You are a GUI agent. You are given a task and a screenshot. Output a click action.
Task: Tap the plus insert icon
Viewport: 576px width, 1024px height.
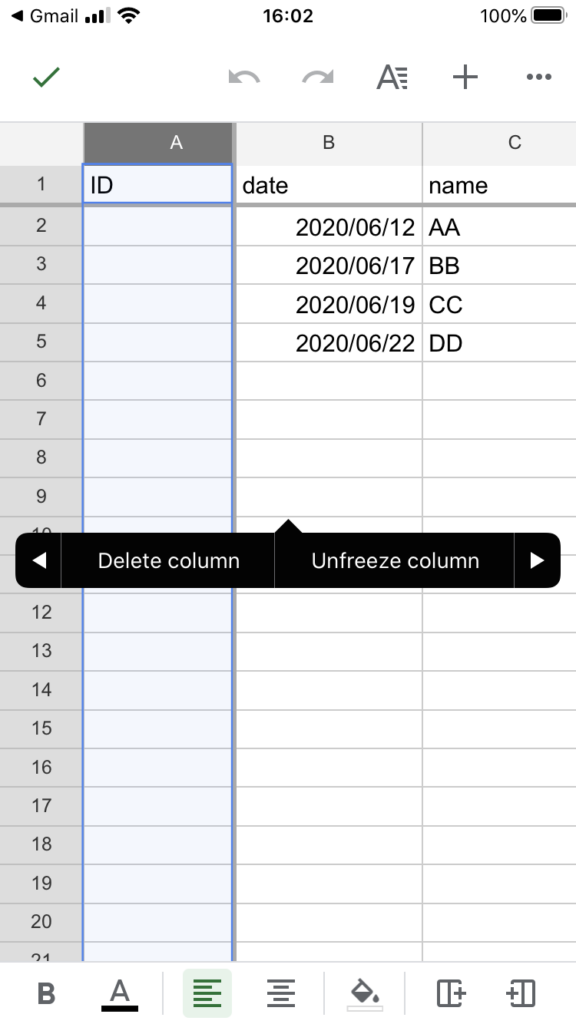[466, 77]
